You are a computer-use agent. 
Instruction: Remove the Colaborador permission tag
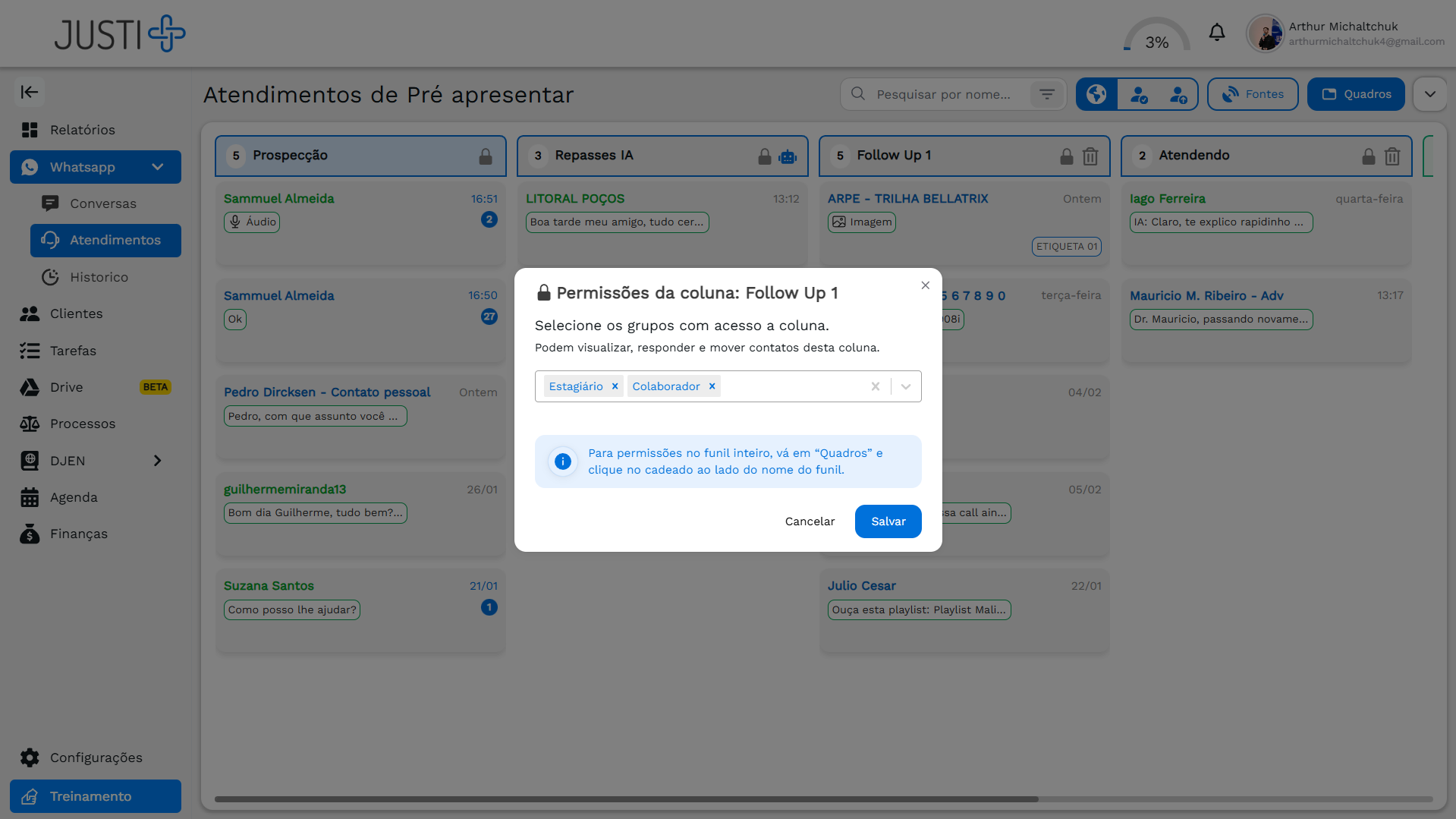712,386
